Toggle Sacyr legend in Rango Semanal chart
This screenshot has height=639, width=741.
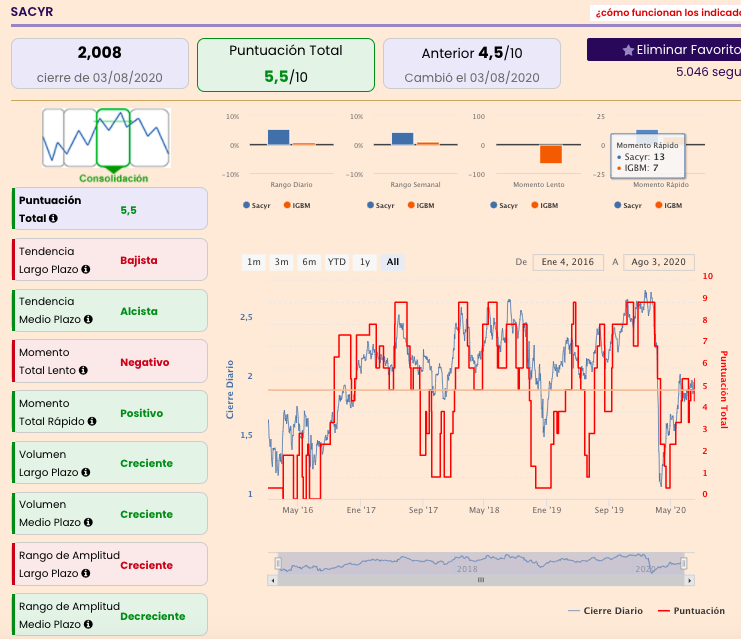pyautogui.click(x=380, y=205)
